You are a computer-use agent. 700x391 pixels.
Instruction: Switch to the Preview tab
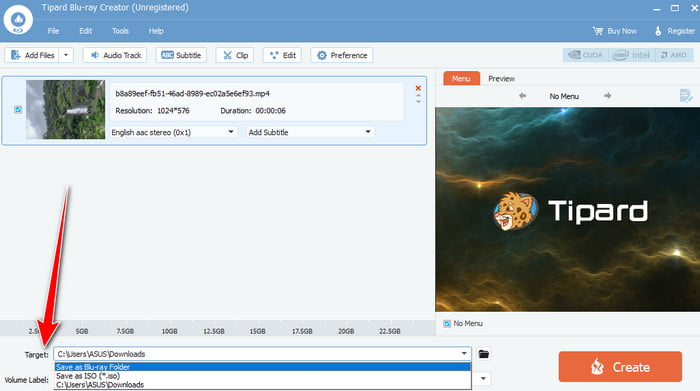(x=501, y=79)
